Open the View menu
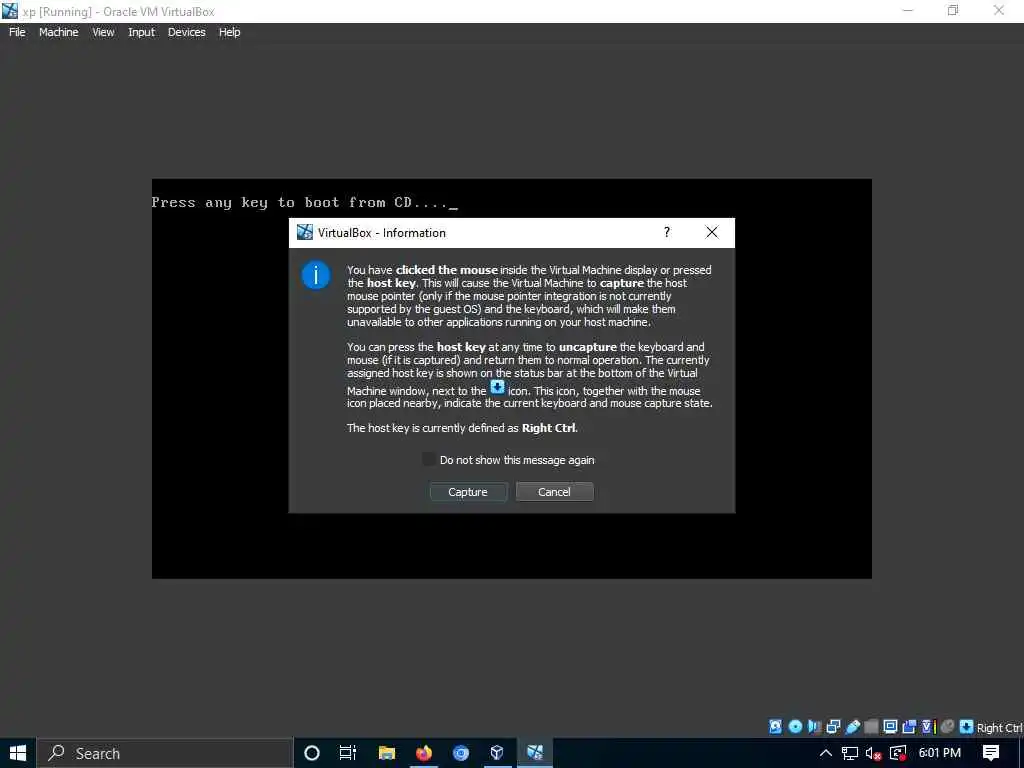The image size is (1024, 768). click(x=103, y=32)
